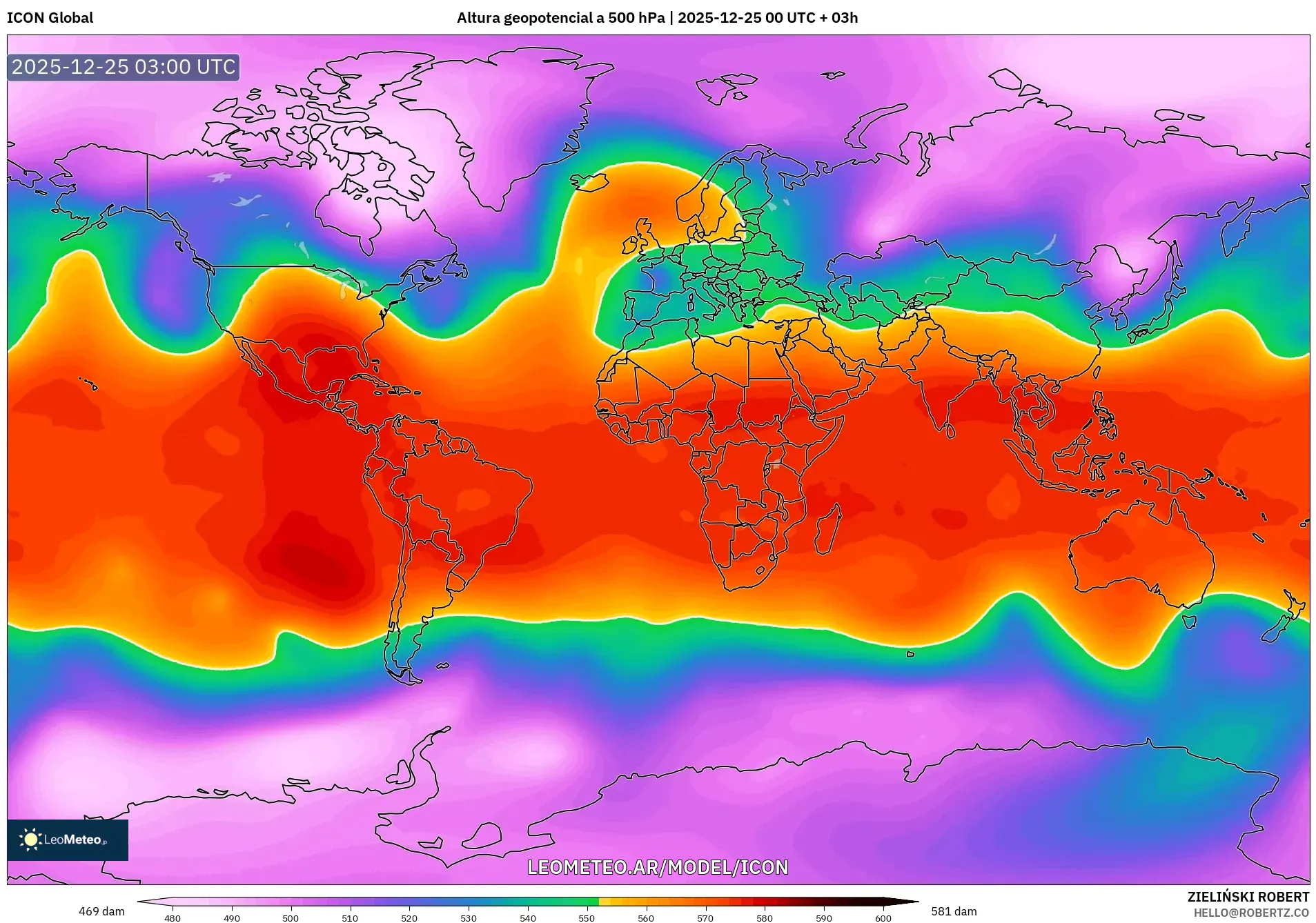Click the 480 tick label on the colorbar
This screenshot has height=923, width=1316.
pyautogui.click(x=173, y=918)
